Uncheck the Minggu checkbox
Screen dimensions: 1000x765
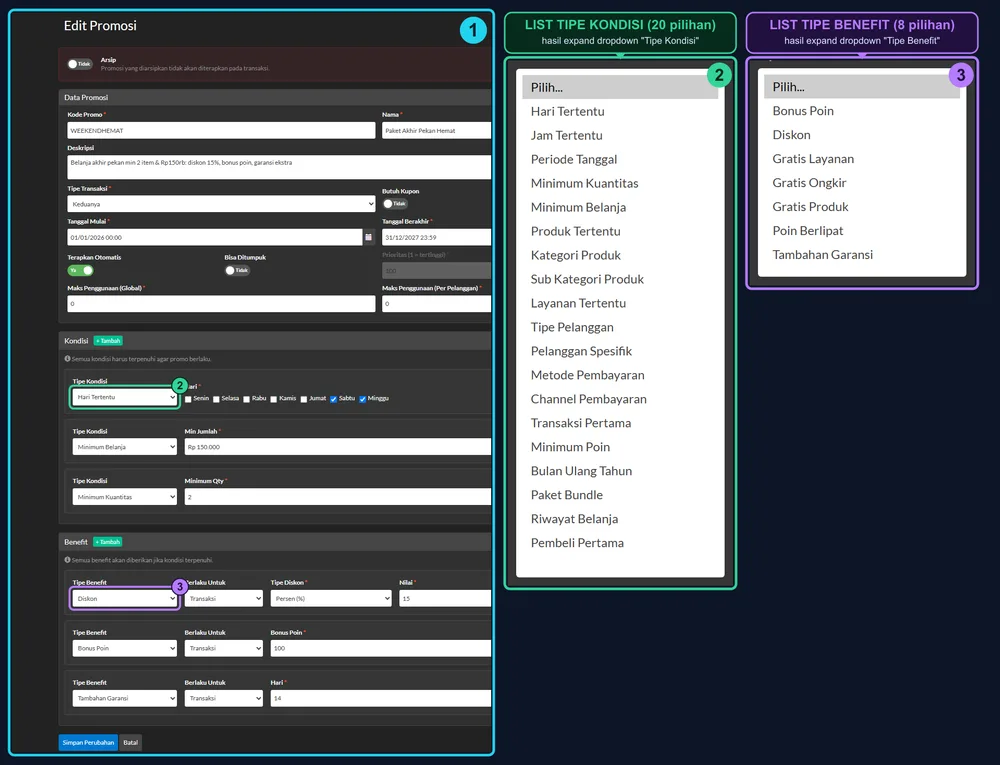[x=363, y=399]
